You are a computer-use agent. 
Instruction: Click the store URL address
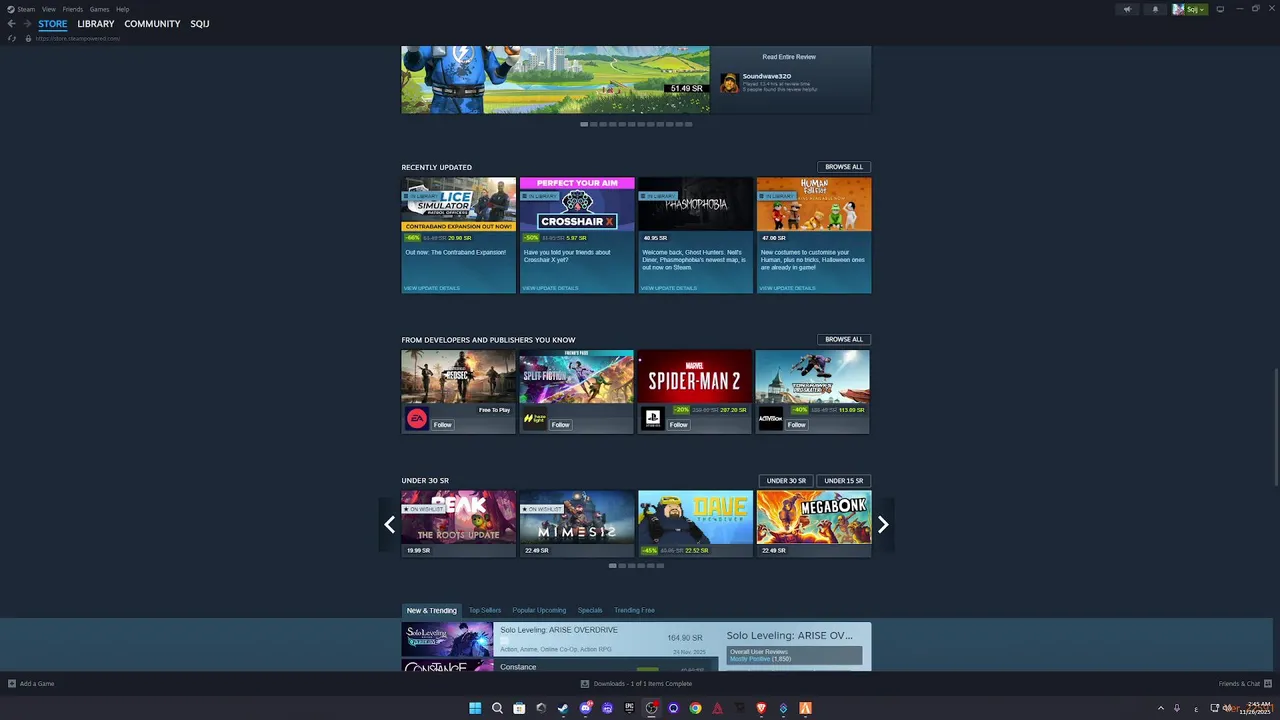[78, 38]
